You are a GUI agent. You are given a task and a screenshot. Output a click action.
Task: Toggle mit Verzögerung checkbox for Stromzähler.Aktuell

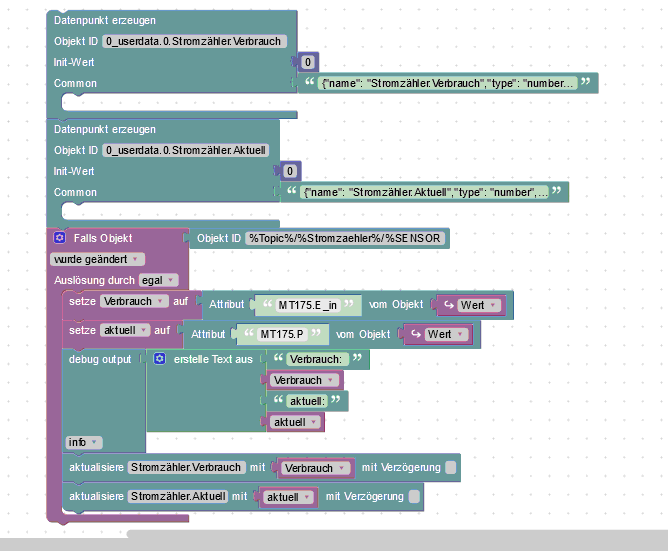[x=414, y=496]
